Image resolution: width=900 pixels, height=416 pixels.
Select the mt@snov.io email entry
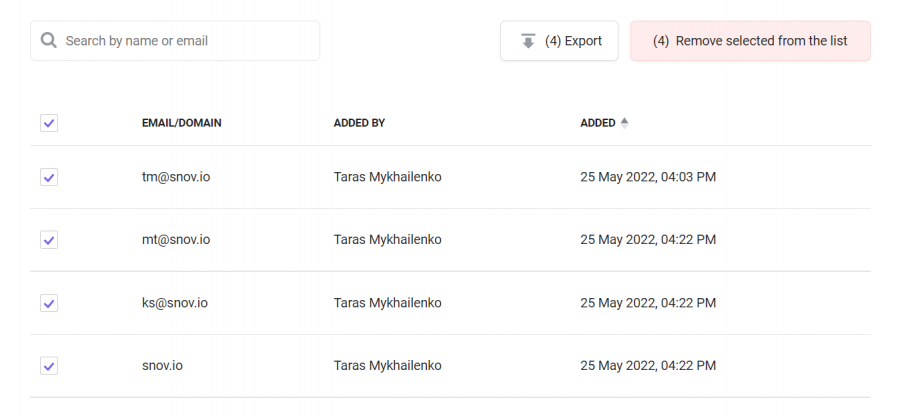coord(176,239)
